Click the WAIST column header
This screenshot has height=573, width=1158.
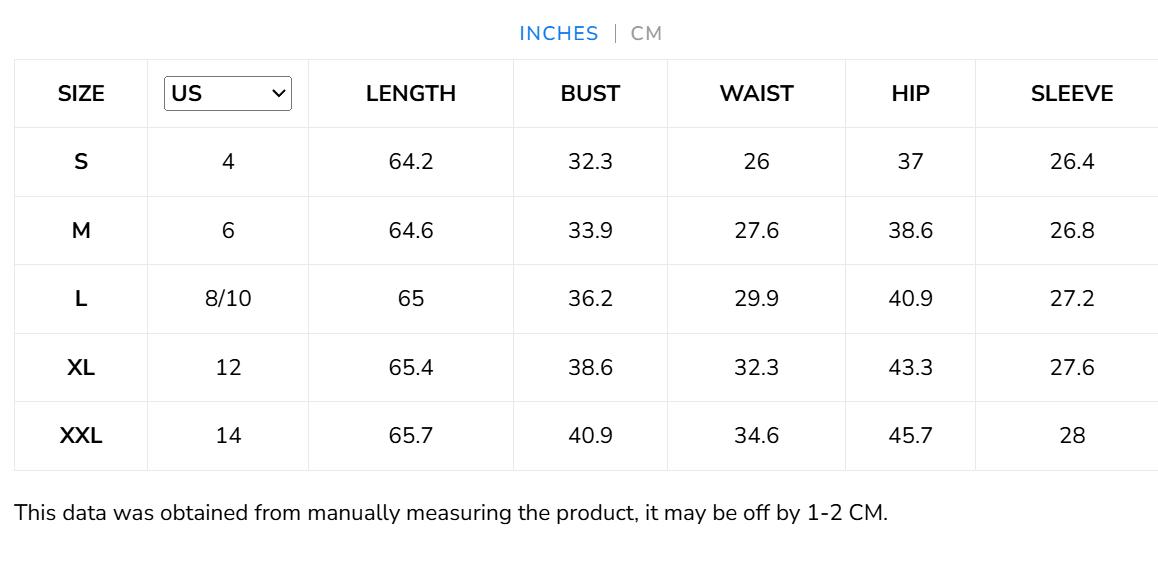[756, 94]
